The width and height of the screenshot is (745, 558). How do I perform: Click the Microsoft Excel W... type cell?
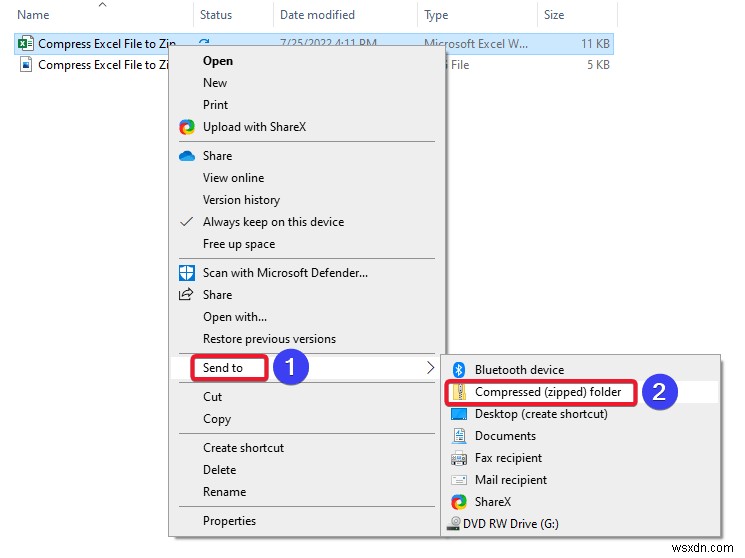(x=476, y=46)
